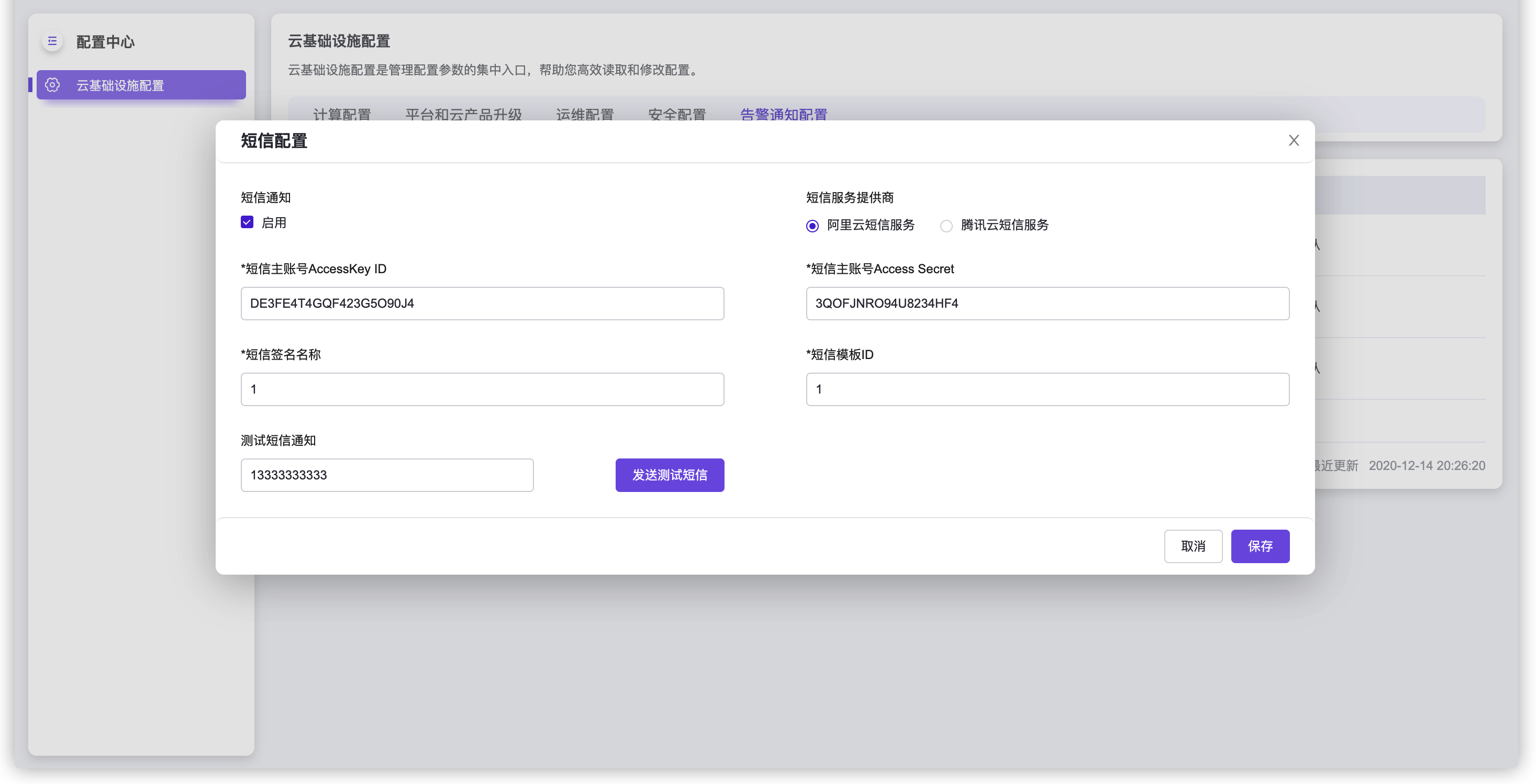Switch to the 计算配置 tab

coord(342,114)
